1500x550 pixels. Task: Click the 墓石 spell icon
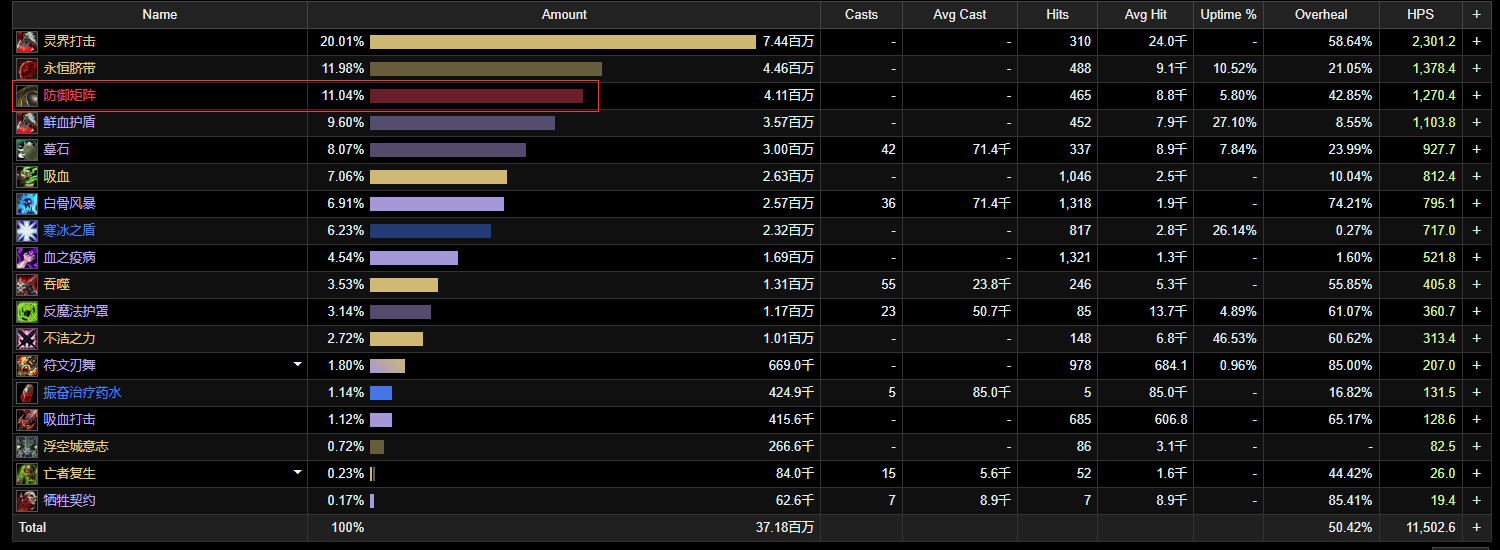pos(27,150)
